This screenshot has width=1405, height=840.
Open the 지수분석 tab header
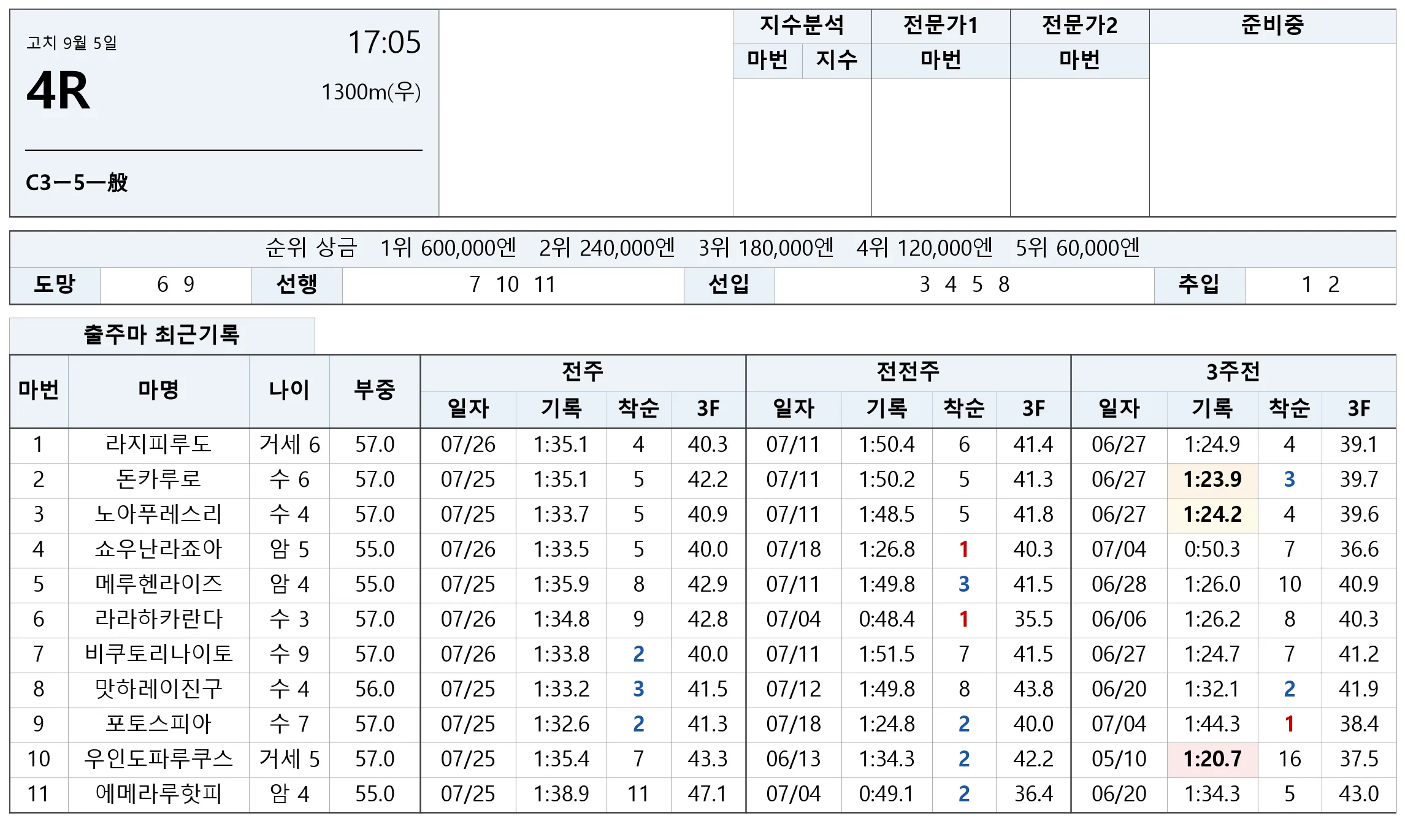(x=802, y=26)
